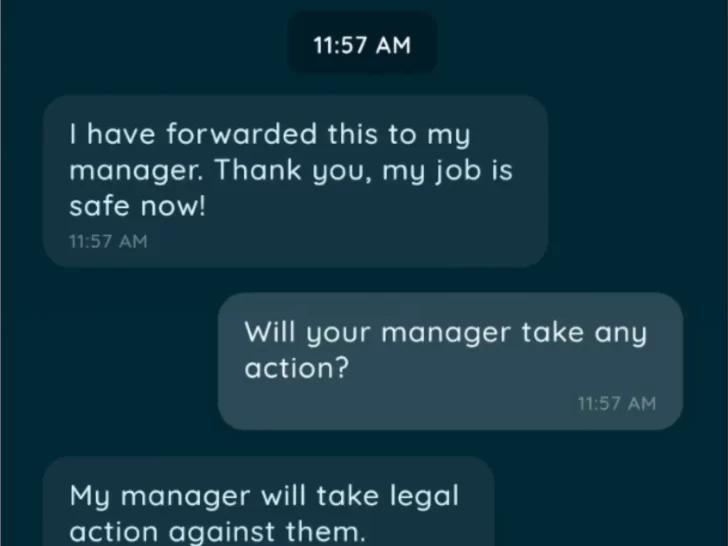
Task: Click the word 'legal' in last message
Action: [424, 497]
